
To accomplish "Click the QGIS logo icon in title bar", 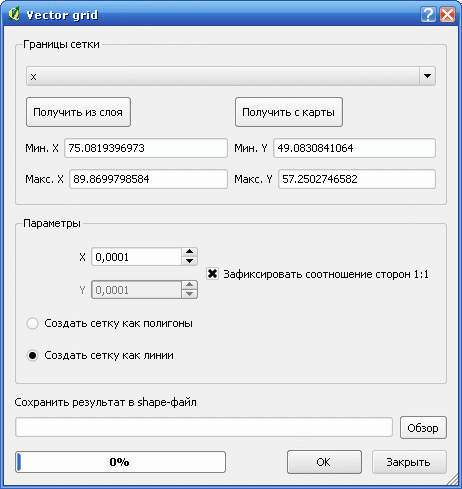I will (x=14, y=14).
